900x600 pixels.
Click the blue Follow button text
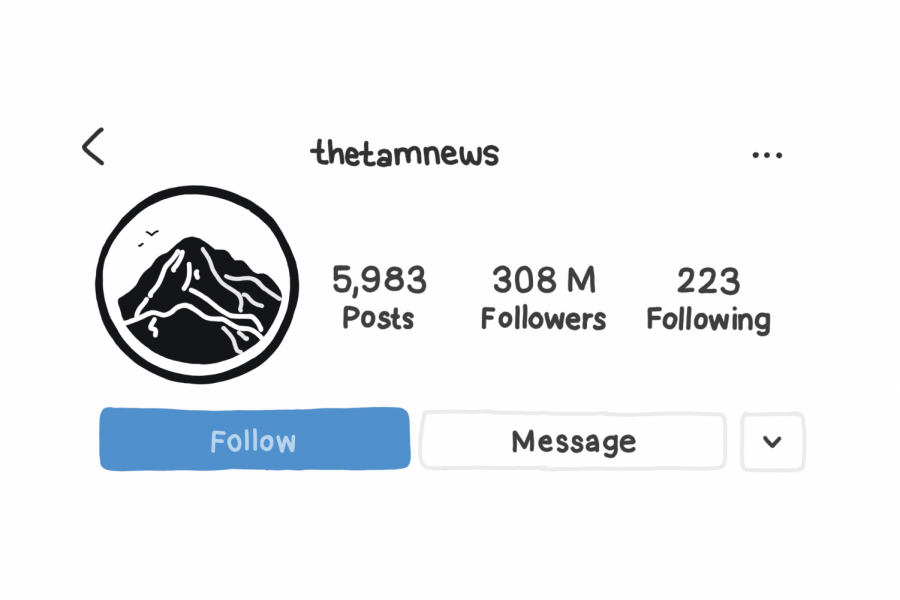click(253, 441)
